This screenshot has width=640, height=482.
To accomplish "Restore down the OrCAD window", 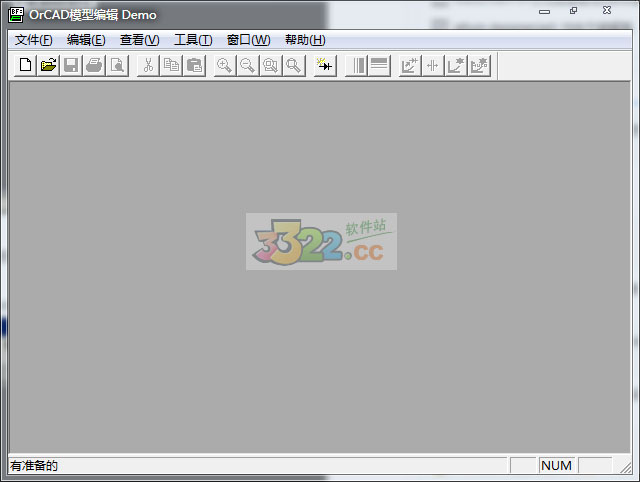I will [574, 11].
